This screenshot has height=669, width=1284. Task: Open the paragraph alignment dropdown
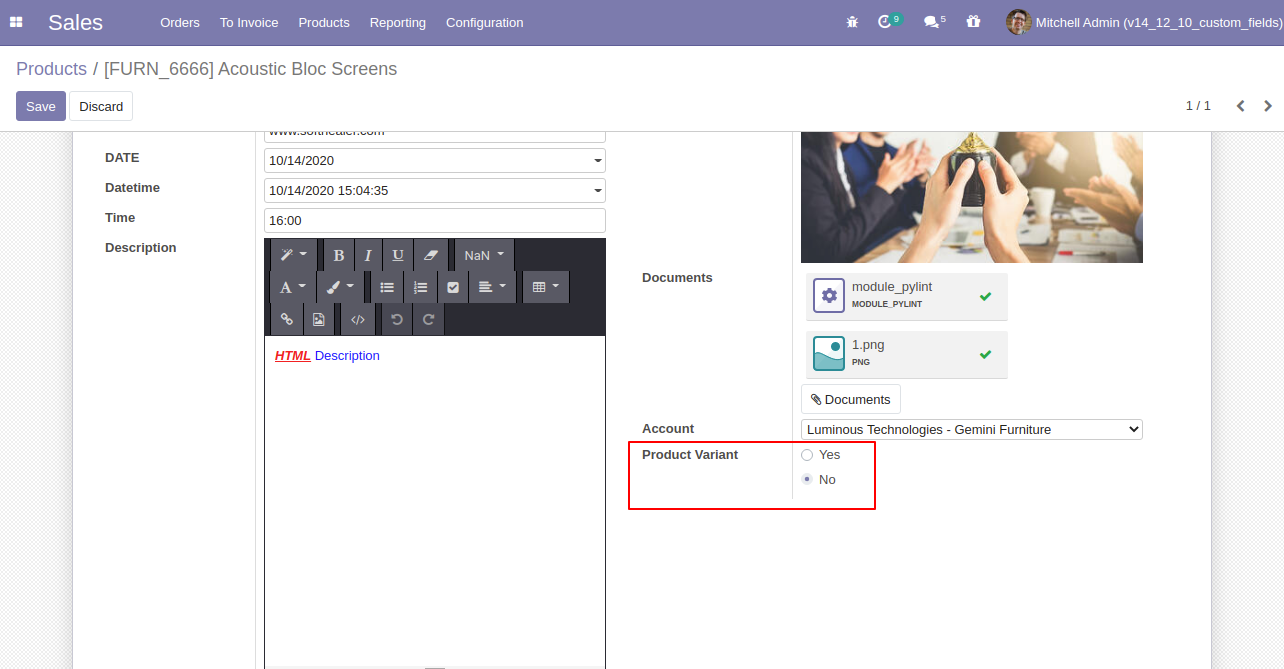(492, 287)
